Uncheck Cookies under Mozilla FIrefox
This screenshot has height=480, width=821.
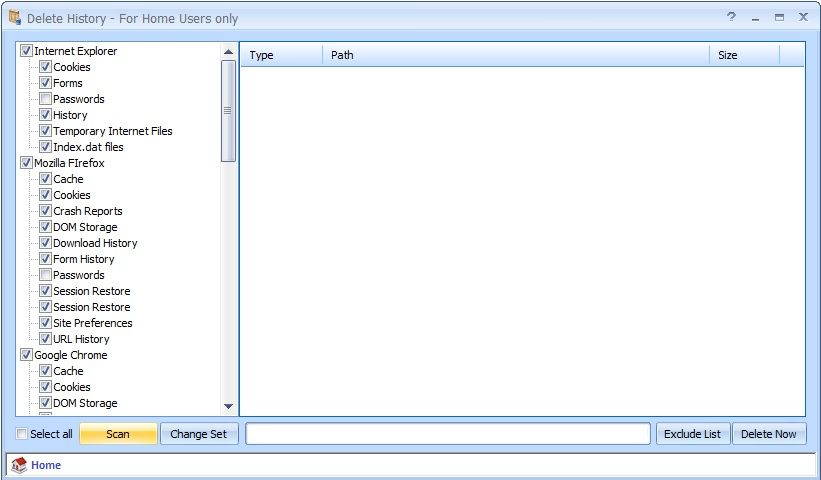point(45,195)
